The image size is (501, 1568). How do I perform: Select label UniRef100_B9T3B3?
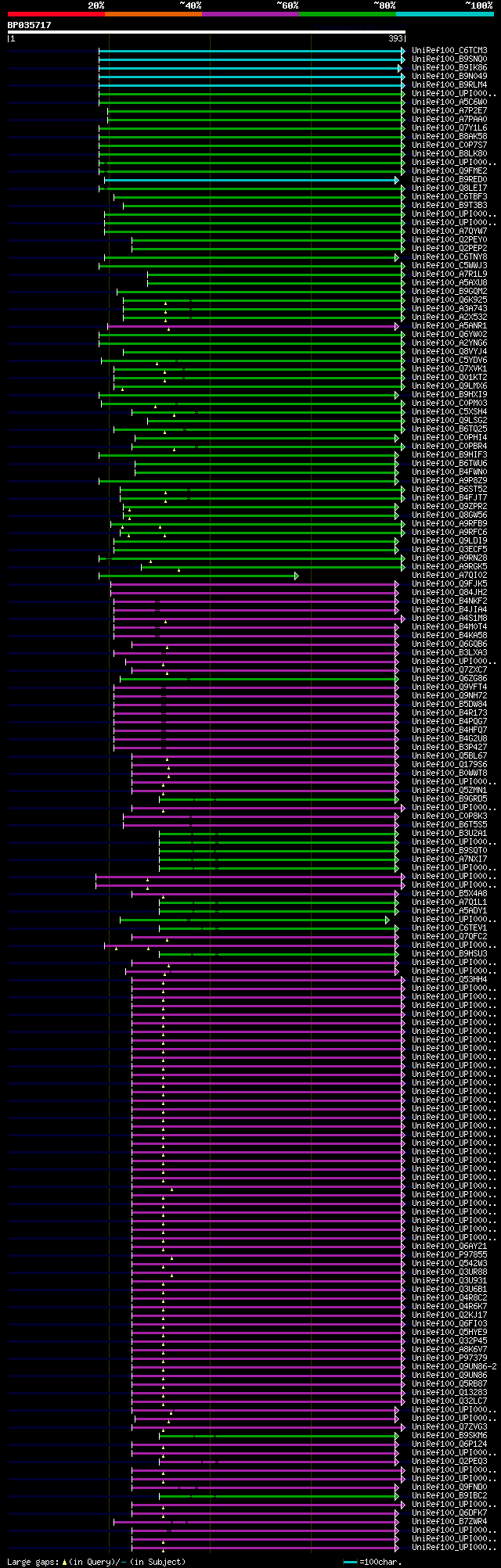point(449,205)
